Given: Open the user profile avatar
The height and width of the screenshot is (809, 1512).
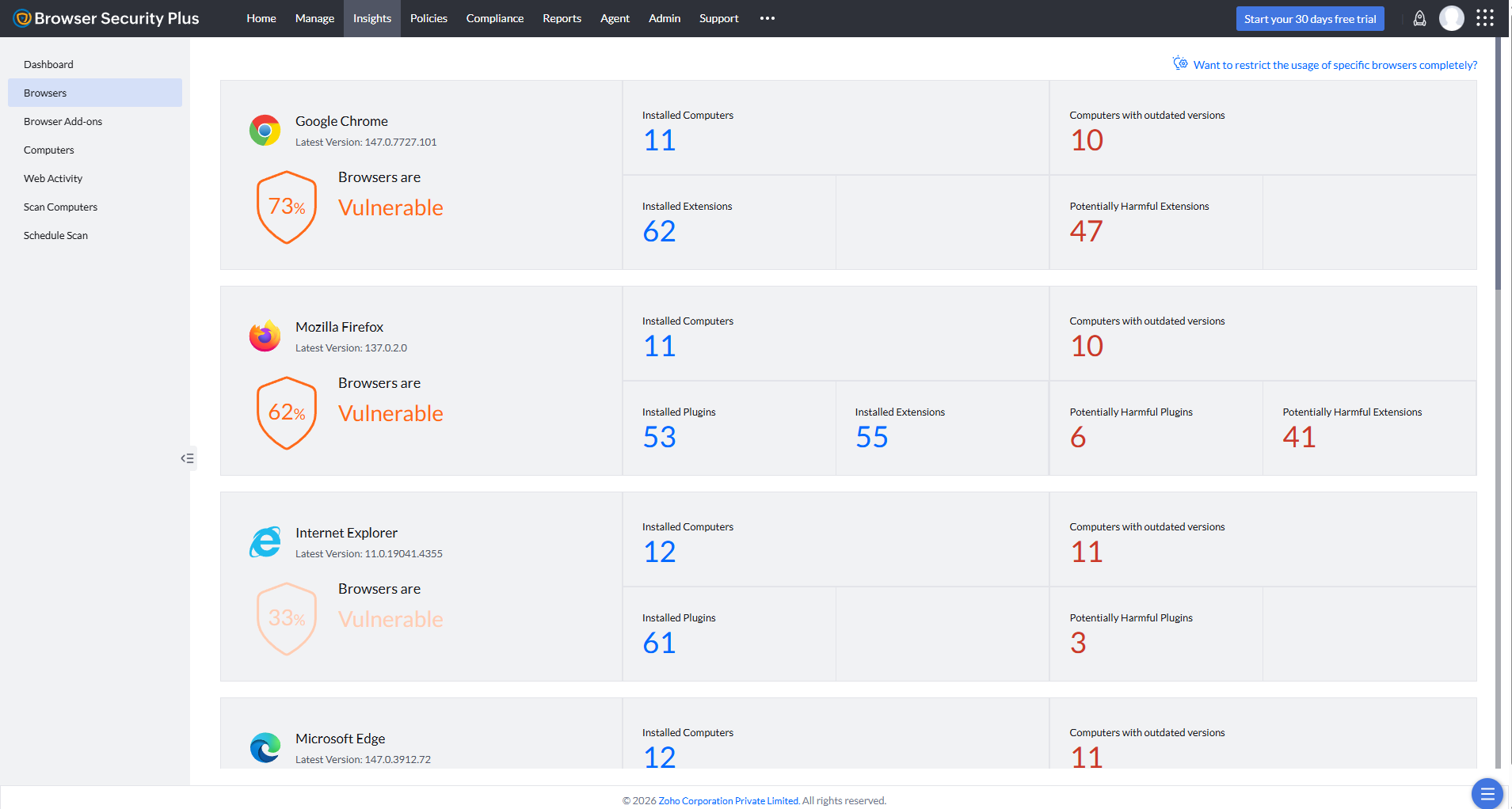Looking at the screenshot, I should 1451,18.
